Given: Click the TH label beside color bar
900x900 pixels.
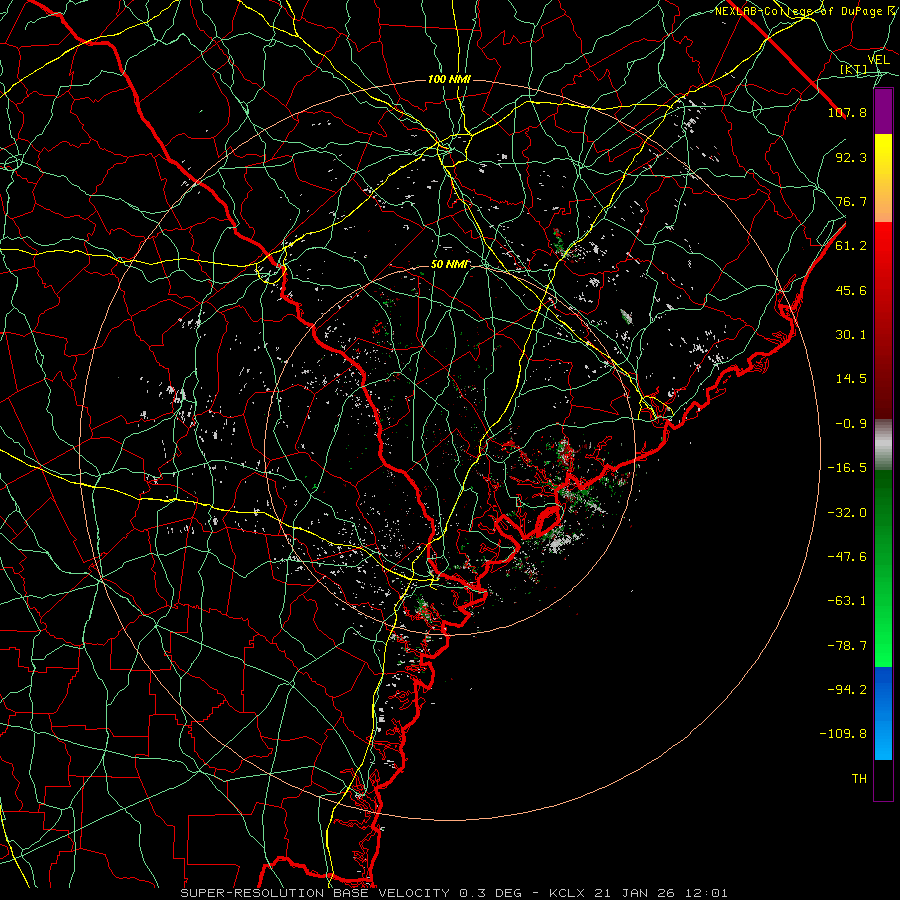Looking at the screenshot, I should (x=859, y=779).
